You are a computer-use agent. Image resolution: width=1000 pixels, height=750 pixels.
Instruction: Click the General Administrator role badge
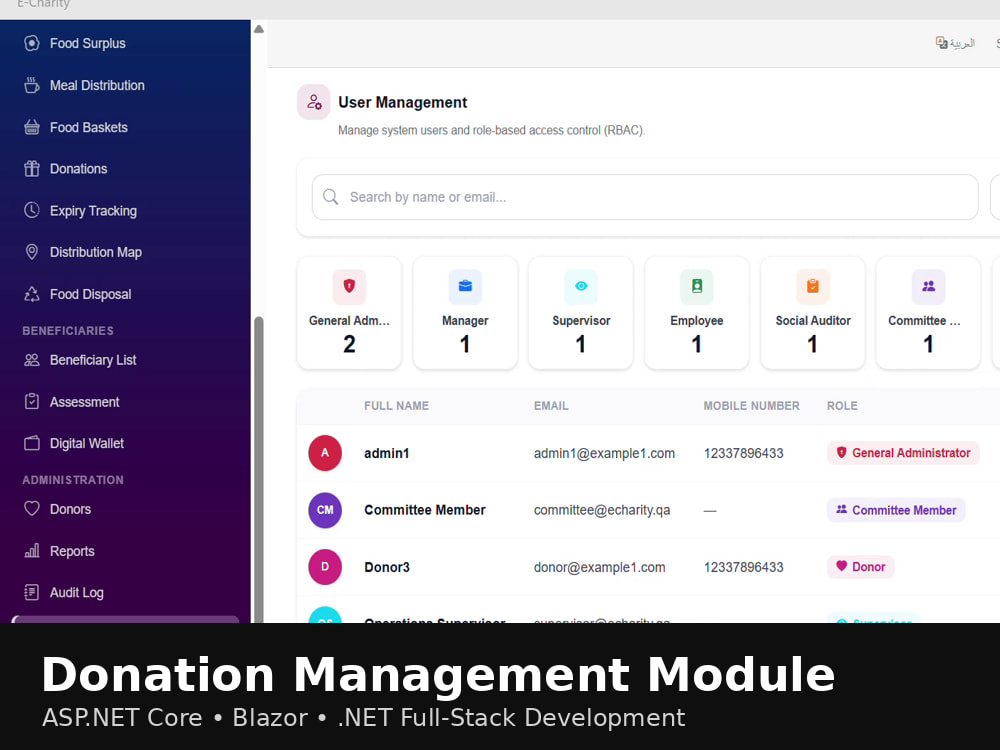[903, 453]
